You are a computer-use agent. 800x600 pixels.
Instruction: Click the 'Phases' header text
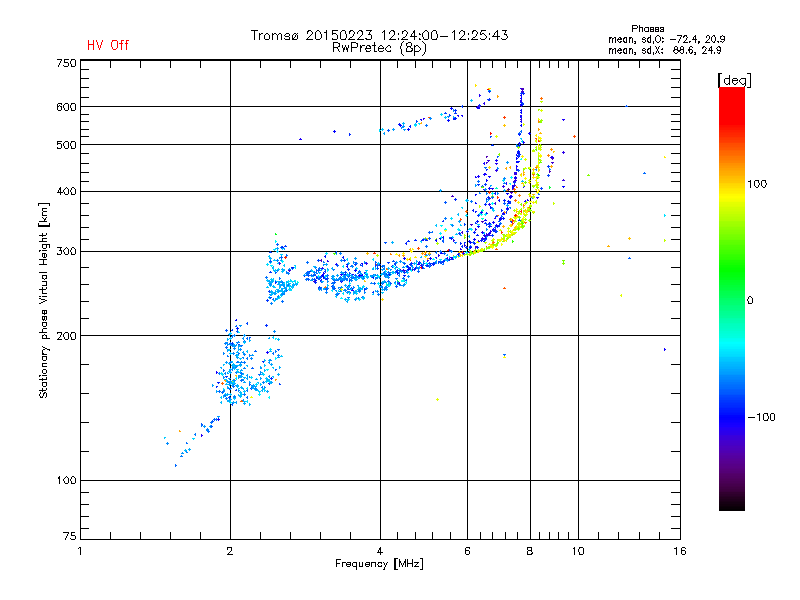[647, 29]
